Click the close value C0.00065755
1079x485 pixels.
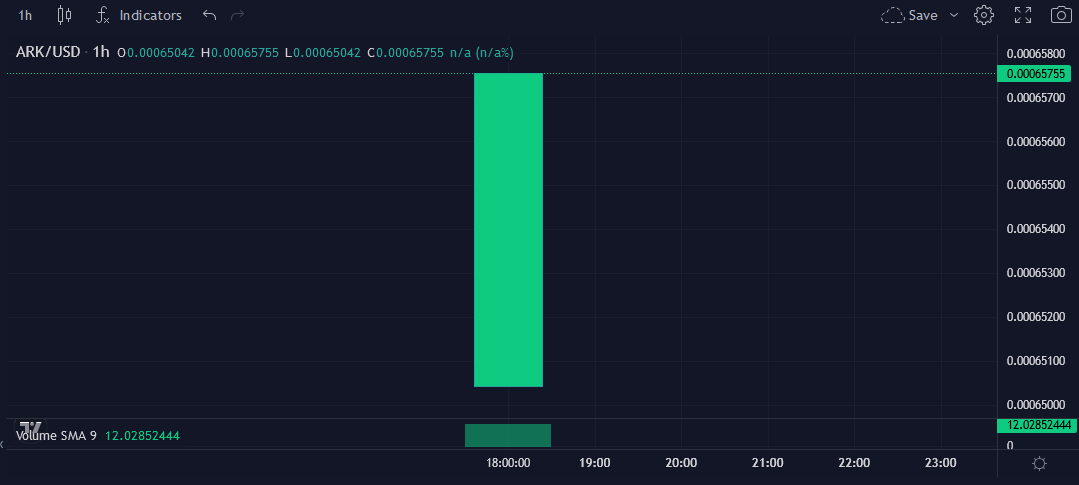(x=405, y=52)
